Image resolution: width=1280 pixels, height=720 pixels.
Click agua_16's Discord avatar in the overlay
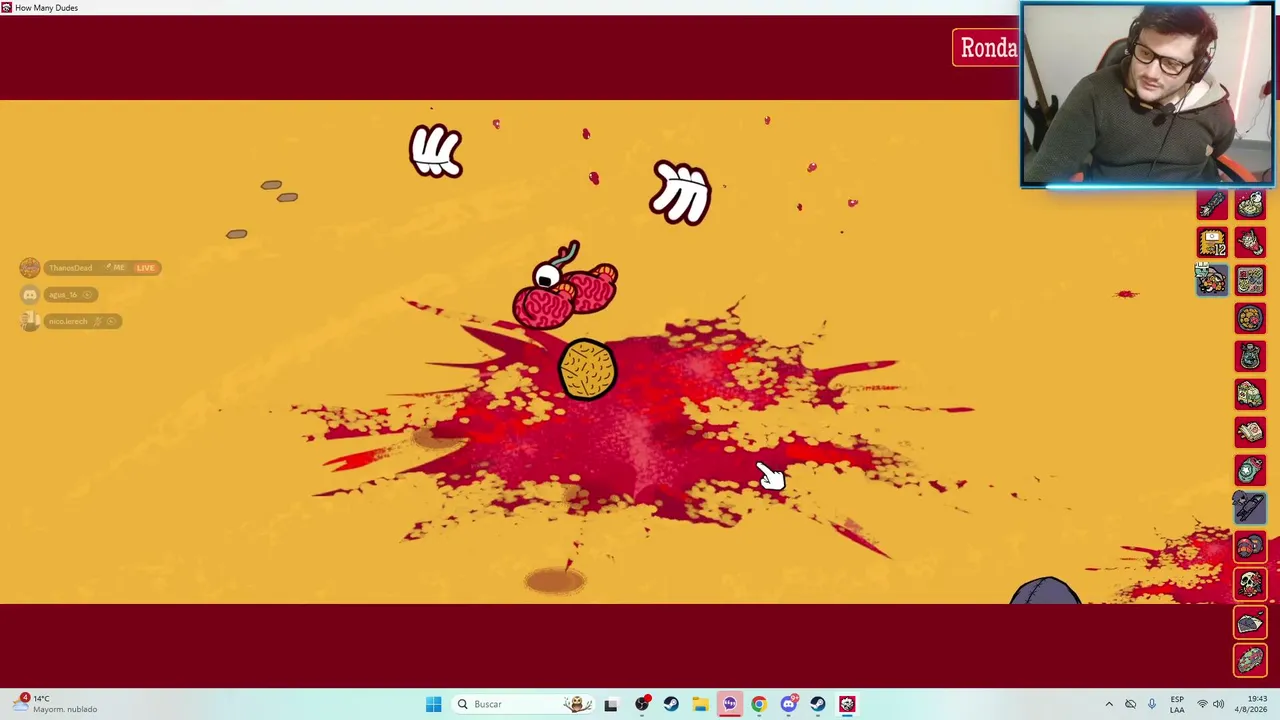point(30,295)
